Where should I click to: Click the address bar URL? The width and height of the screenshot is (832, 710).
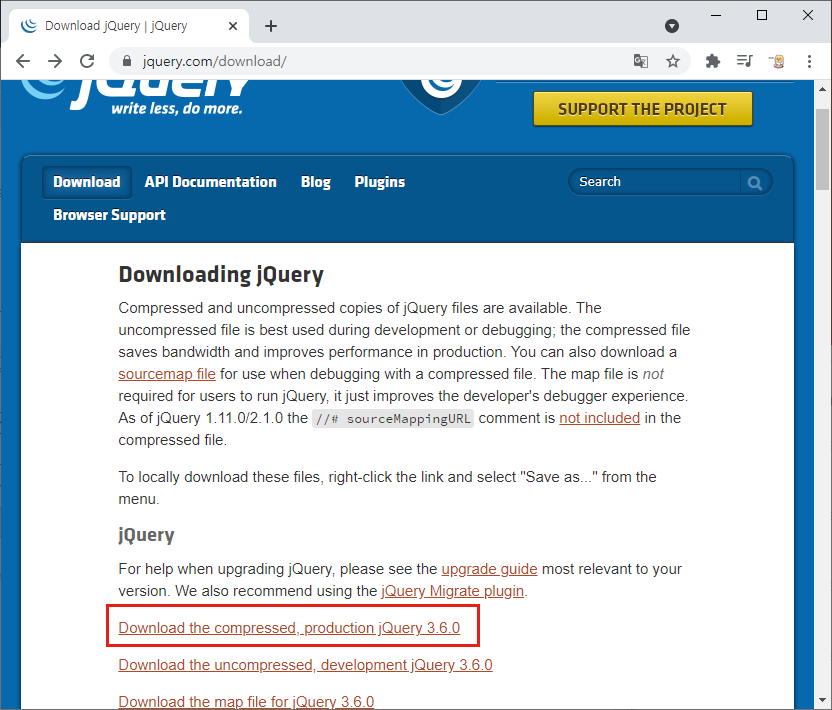(x=214, y=61)
